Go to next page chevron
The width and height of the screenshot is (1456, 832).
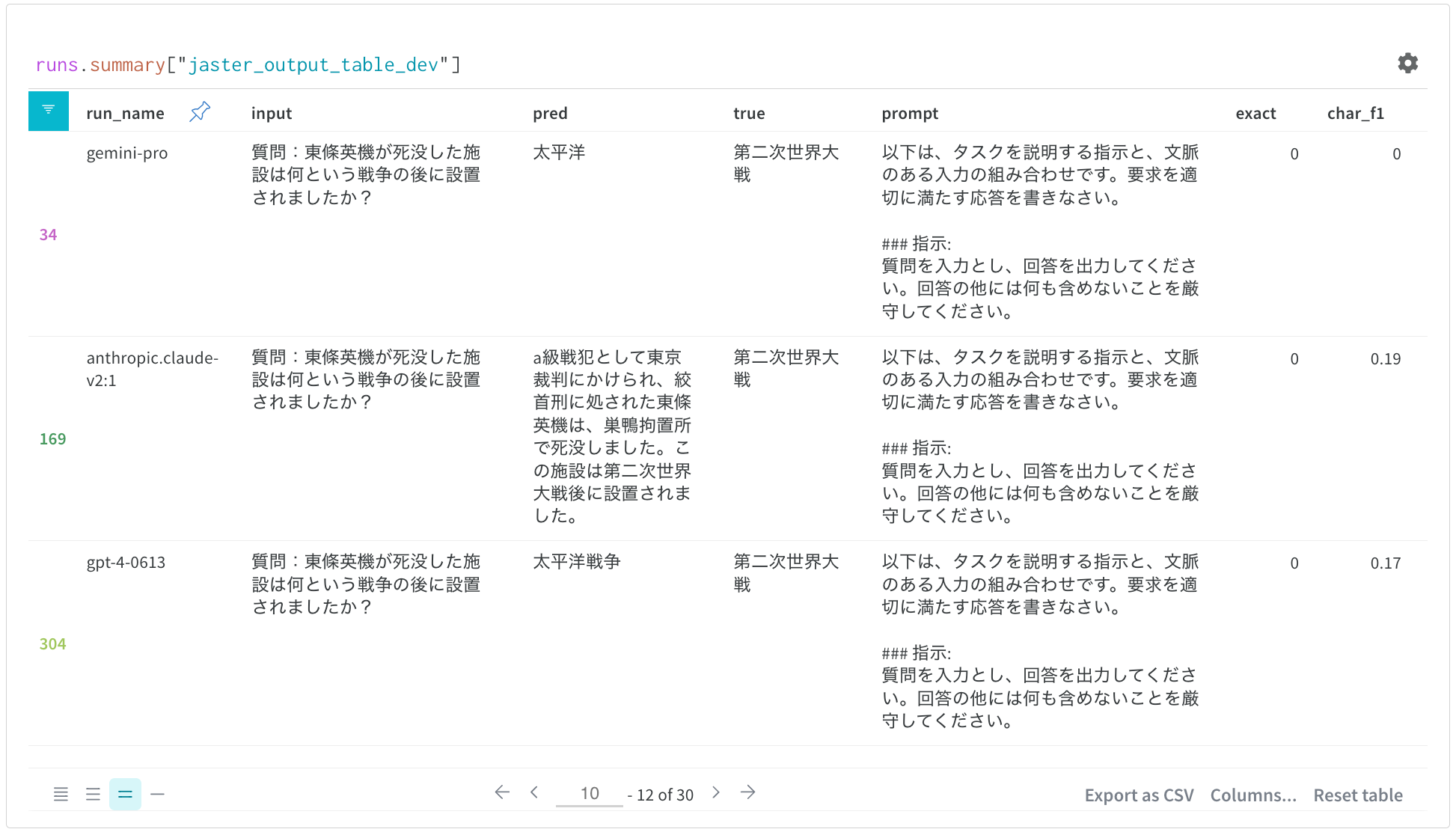click(716, 792)
